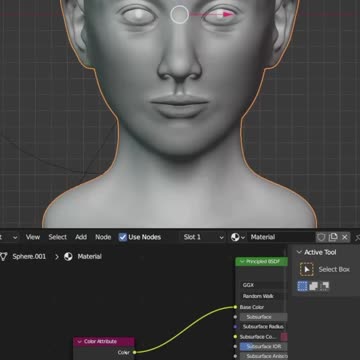Click the new material duplicate icon
Image resolution: width=360 pixels, height=360 pixels.
333,237
